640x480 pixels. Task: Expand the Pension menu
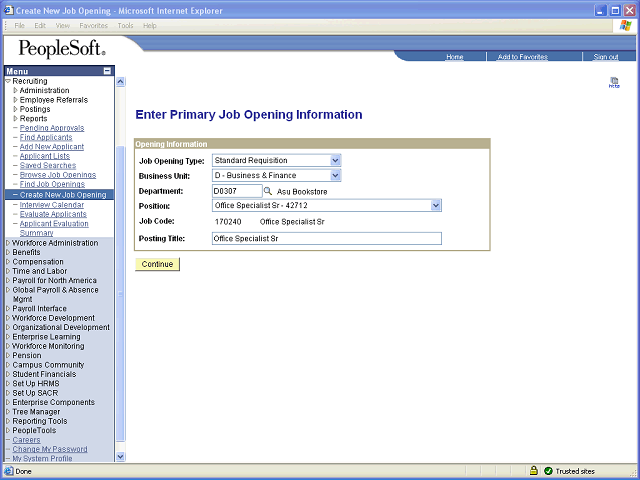pos(8,356)
